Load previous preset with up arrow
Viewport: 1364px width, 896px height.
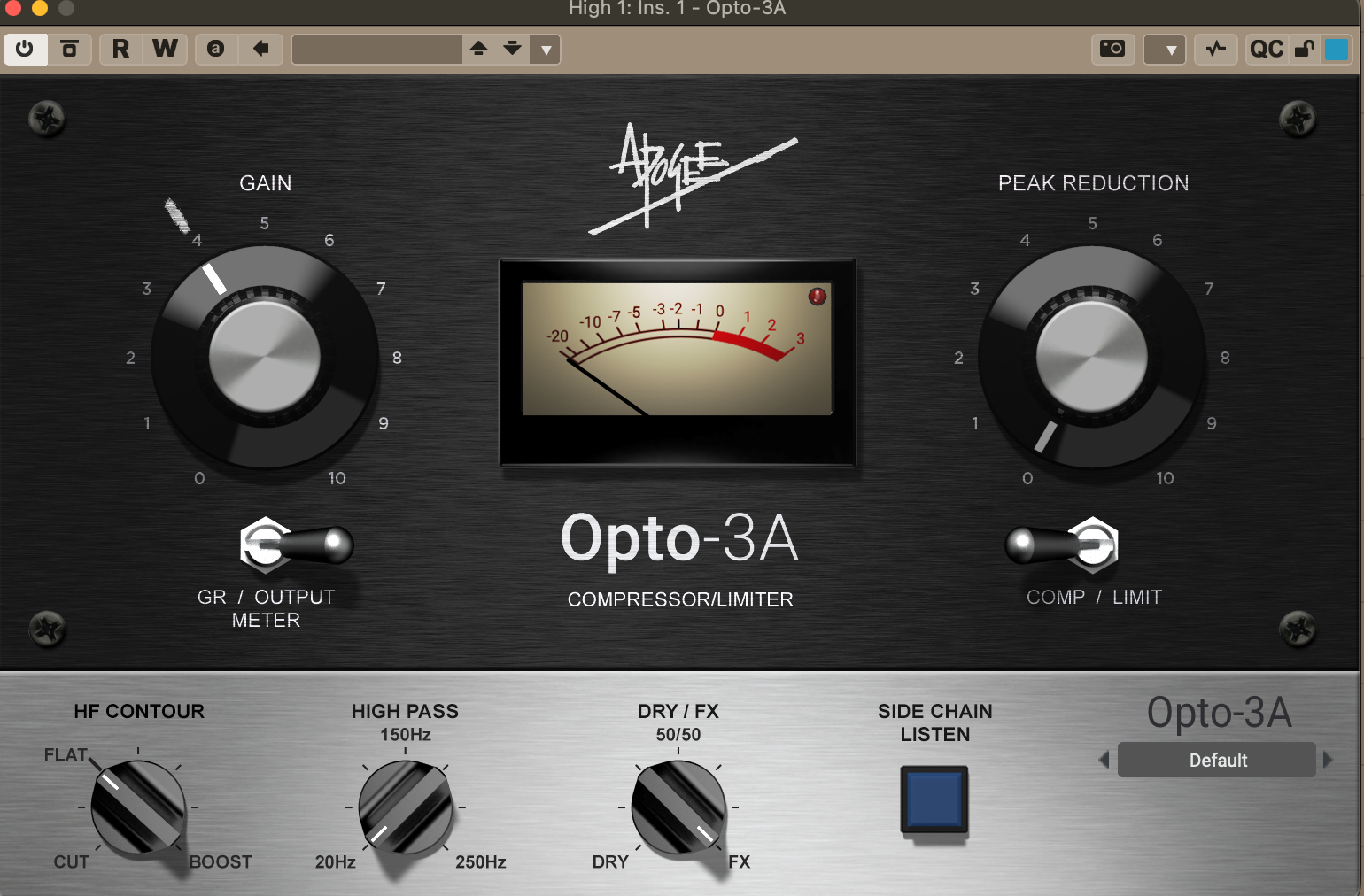point(478,49)
